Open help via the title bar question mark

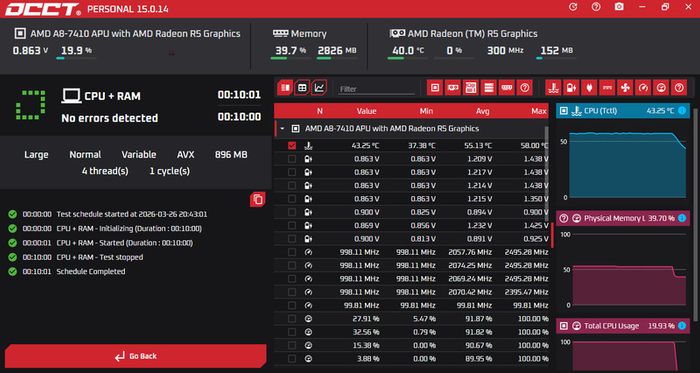click(596, 7)
